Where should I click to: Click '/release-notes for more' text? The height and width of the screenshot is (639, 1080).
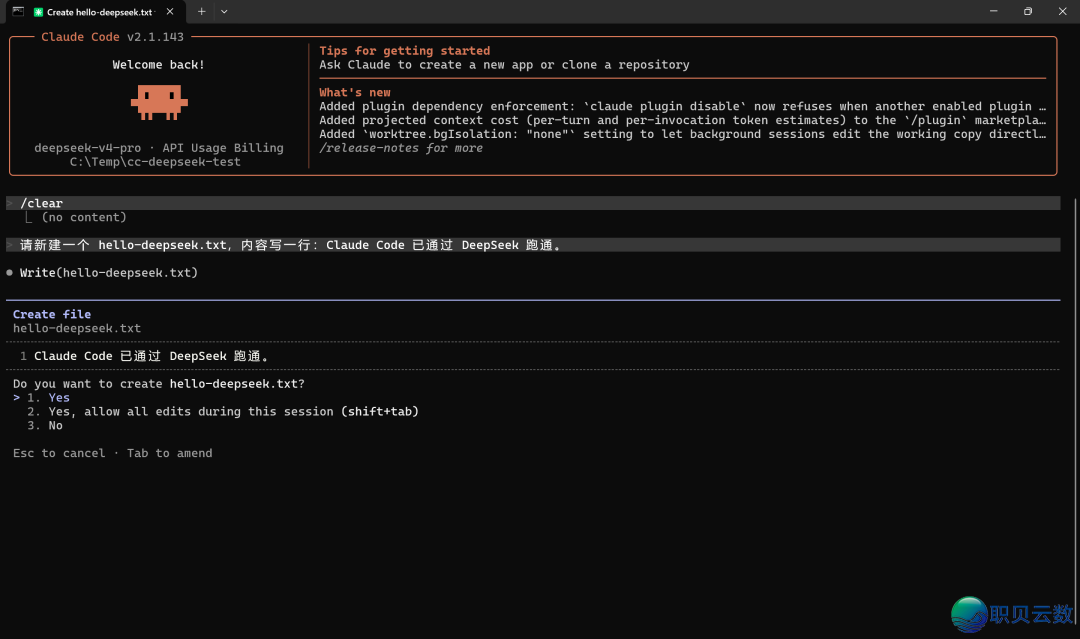pyautogui.click(x=401, y=148)
